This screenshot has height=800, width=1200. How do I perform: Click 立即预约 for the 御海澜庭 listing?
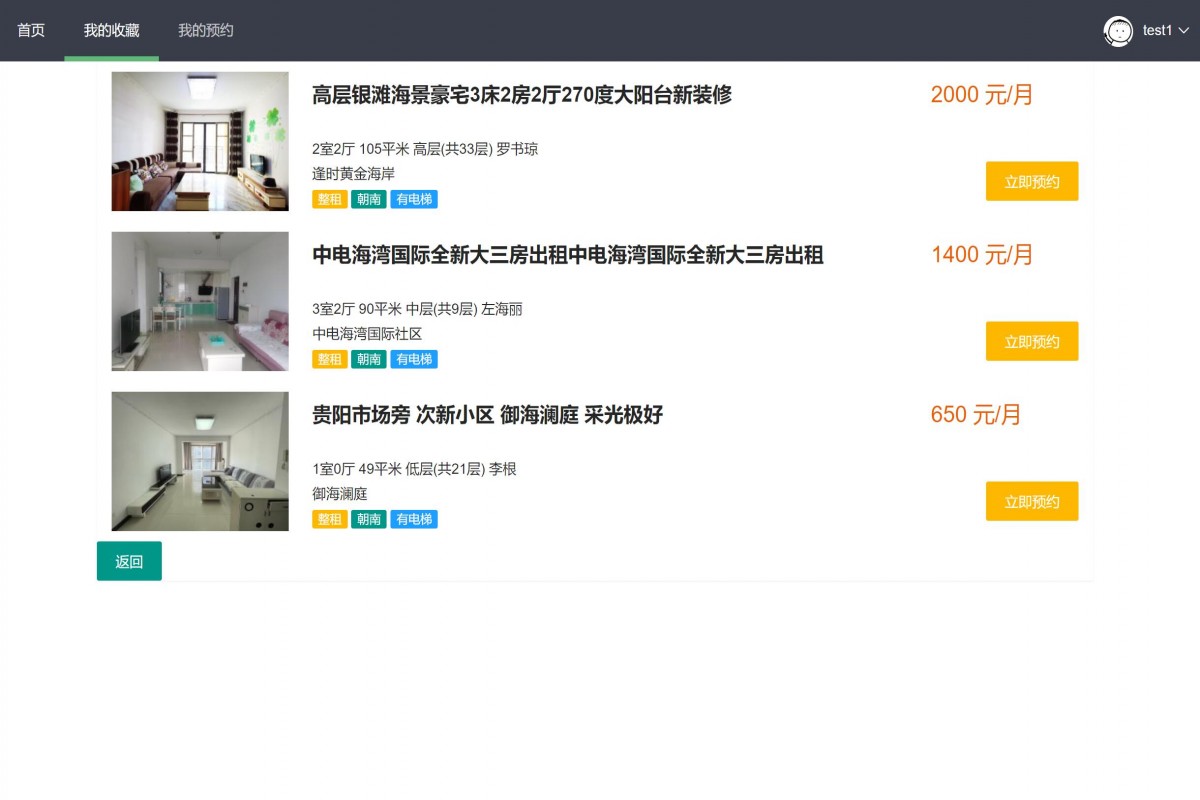point(1032,501)
